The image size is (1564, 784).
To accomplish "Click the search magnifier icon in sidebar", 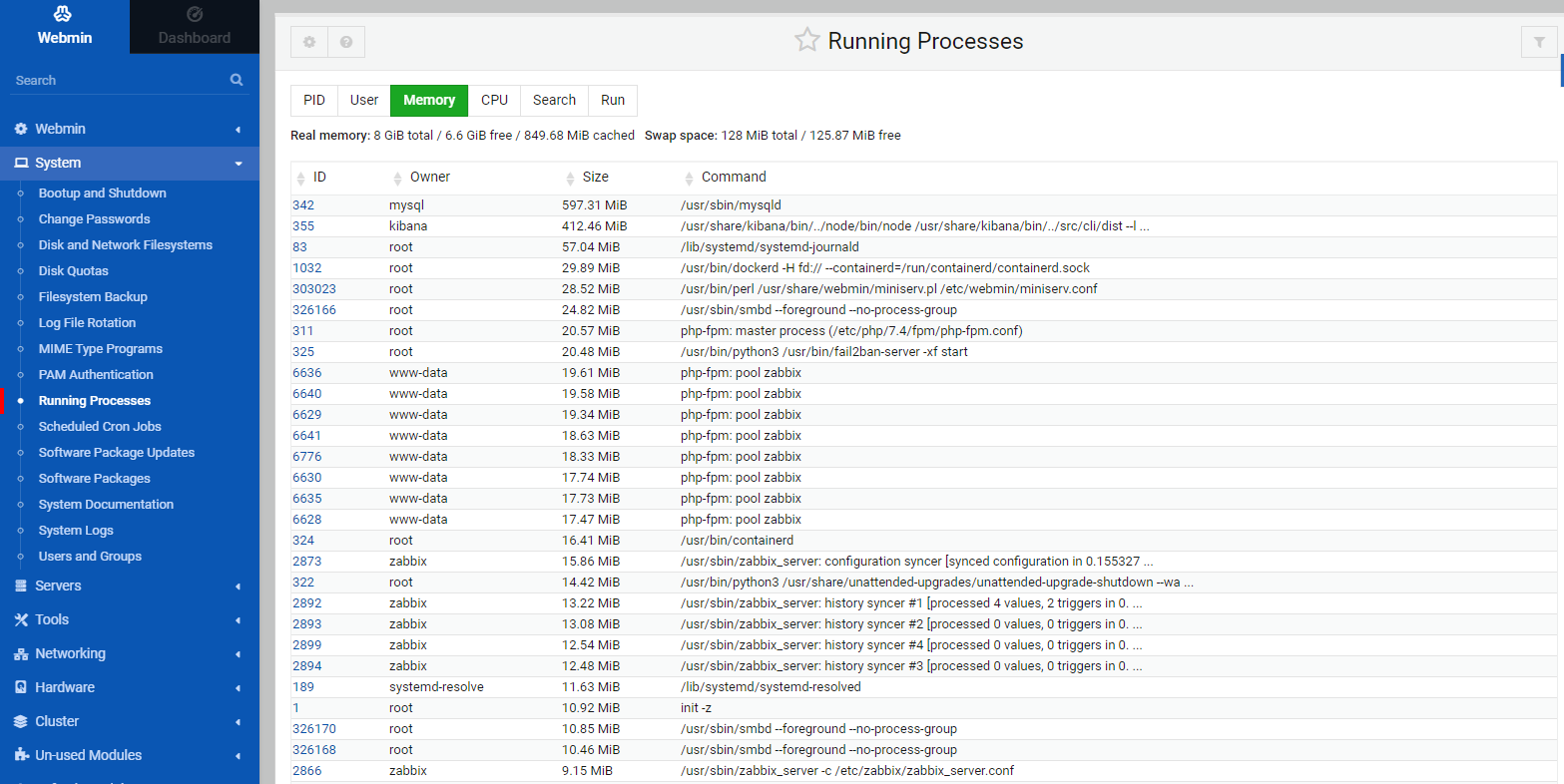I will 237,80.
